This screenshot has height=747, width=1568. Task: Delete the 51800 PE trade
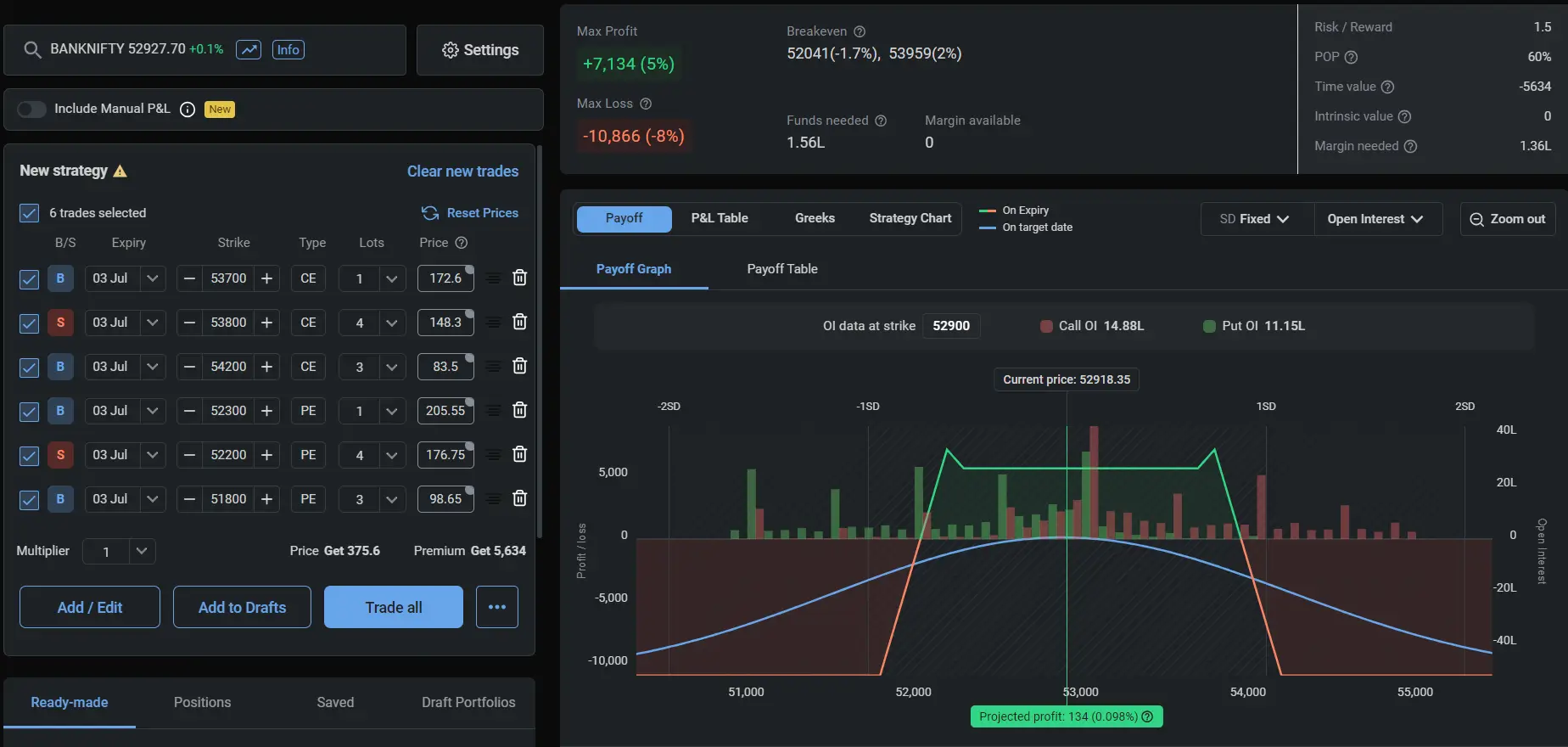pyautogui.click(x=520, y=498)
